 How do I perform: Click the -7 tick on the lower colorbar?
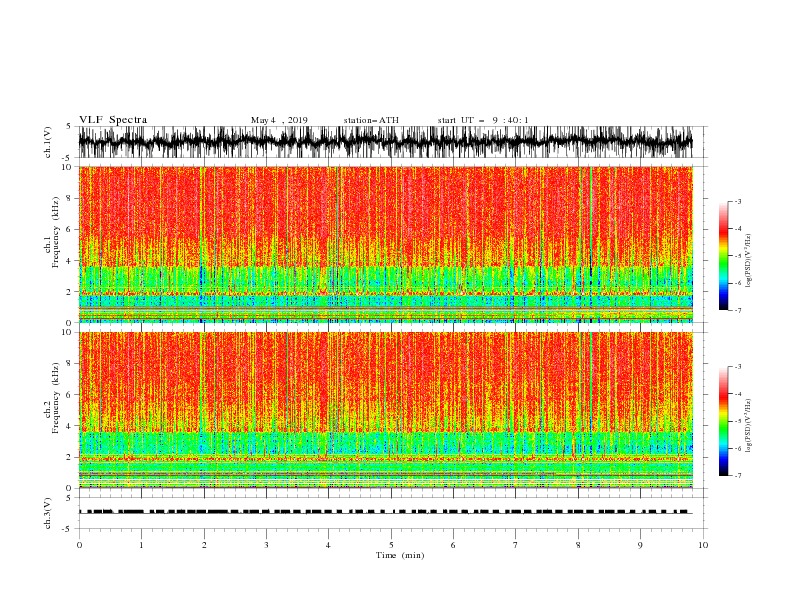point(738,476)
